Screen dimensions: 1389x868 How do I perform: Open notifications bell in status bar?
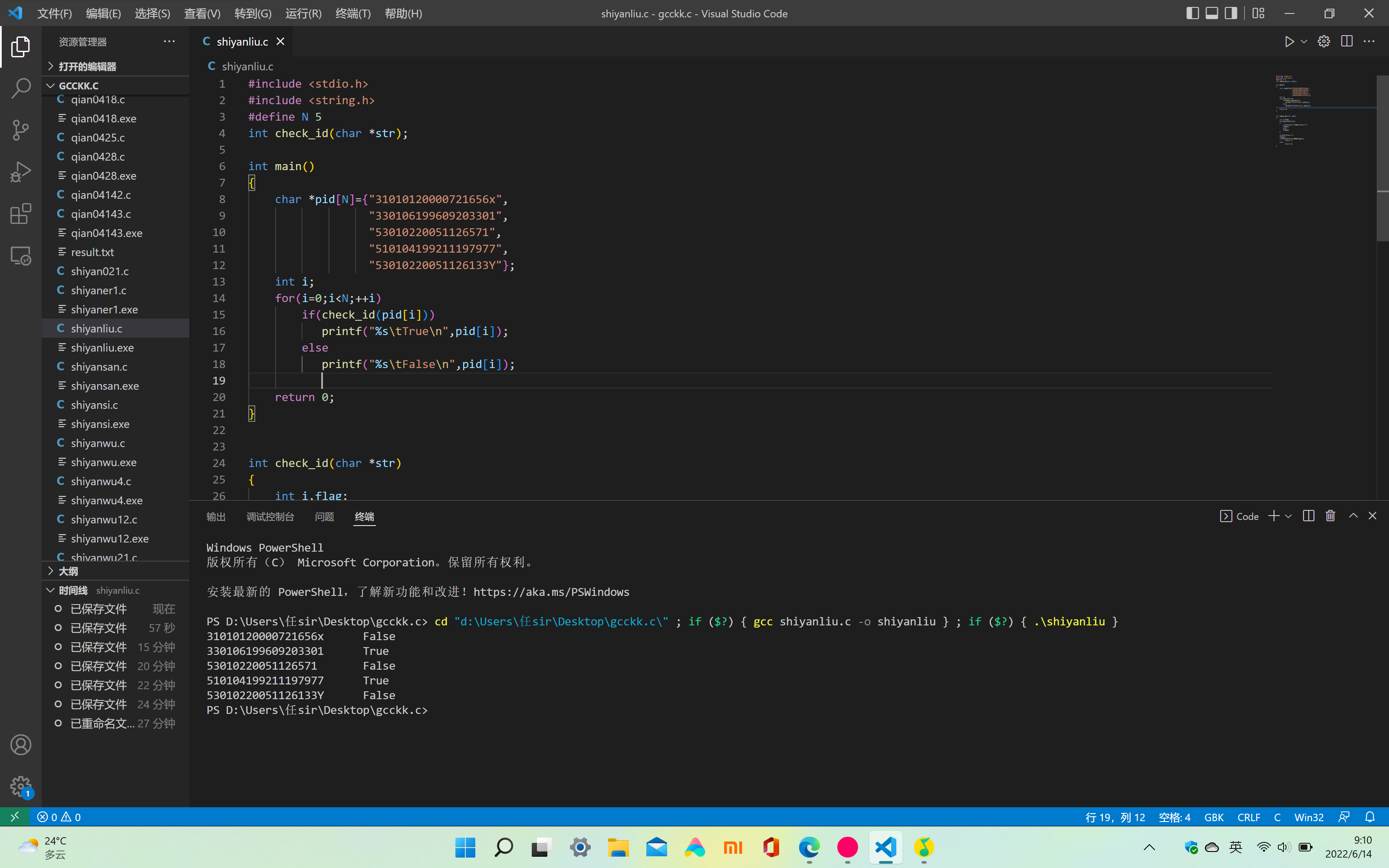[x=1369, y=817]
